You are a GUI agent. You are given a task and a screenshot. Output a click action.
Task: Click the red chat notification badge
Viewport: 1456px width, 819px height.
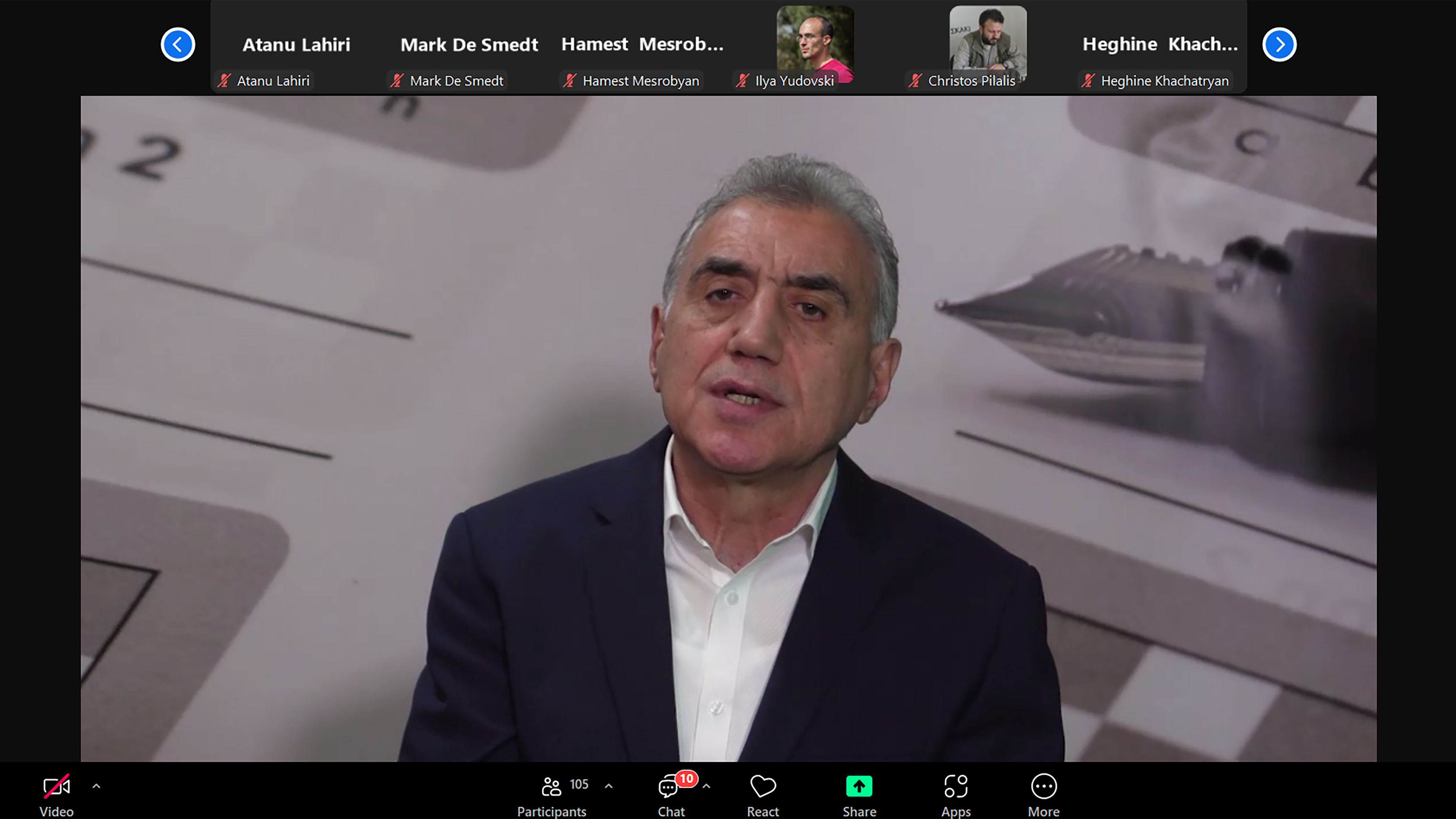686,779
